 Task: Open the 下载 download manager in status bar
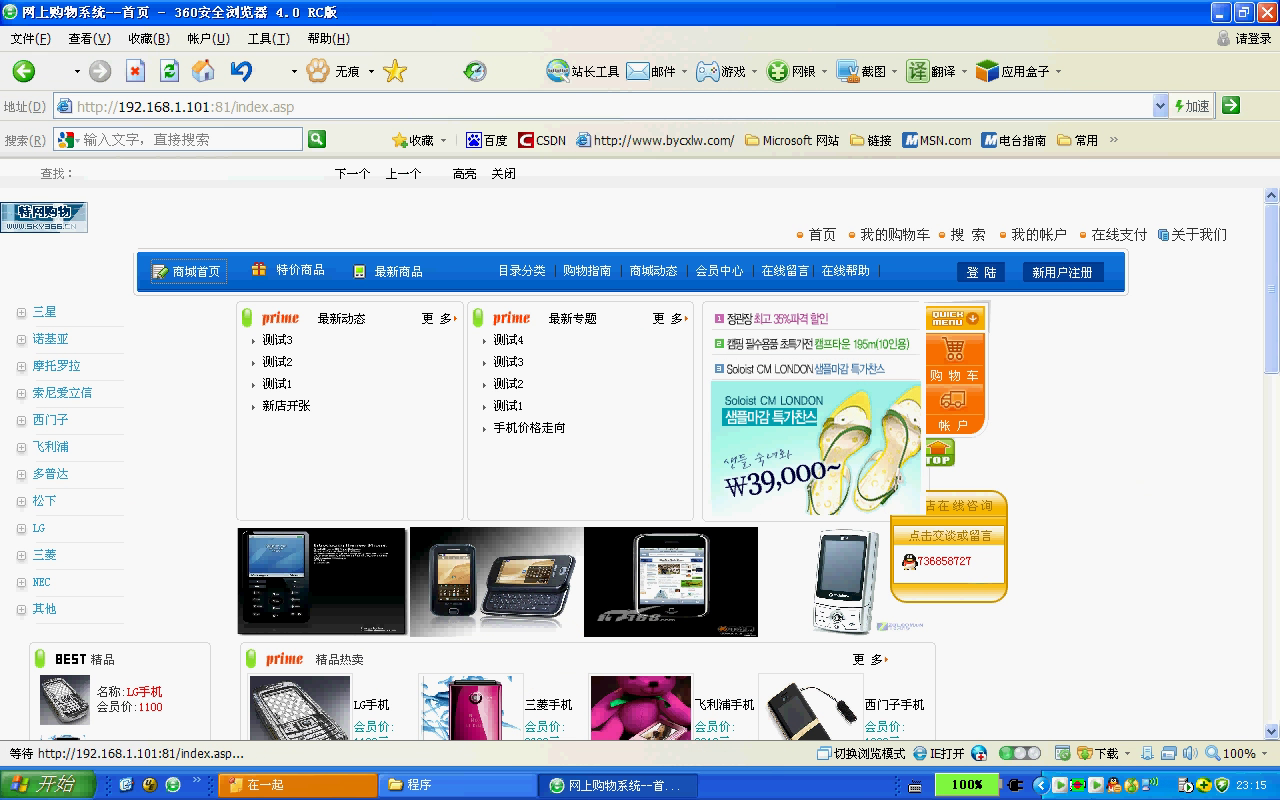pyautogui.click(x=1098, y=753)
